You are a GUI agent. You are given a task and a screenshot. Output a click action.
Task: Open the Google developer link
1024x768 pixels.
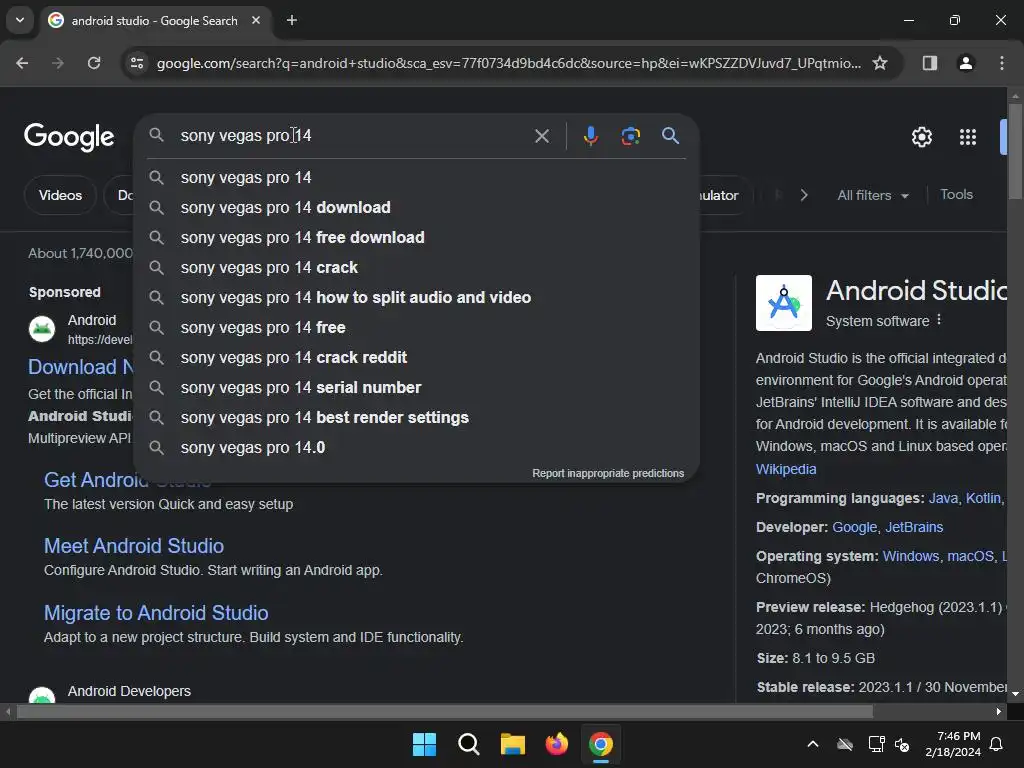click(854, 527)
